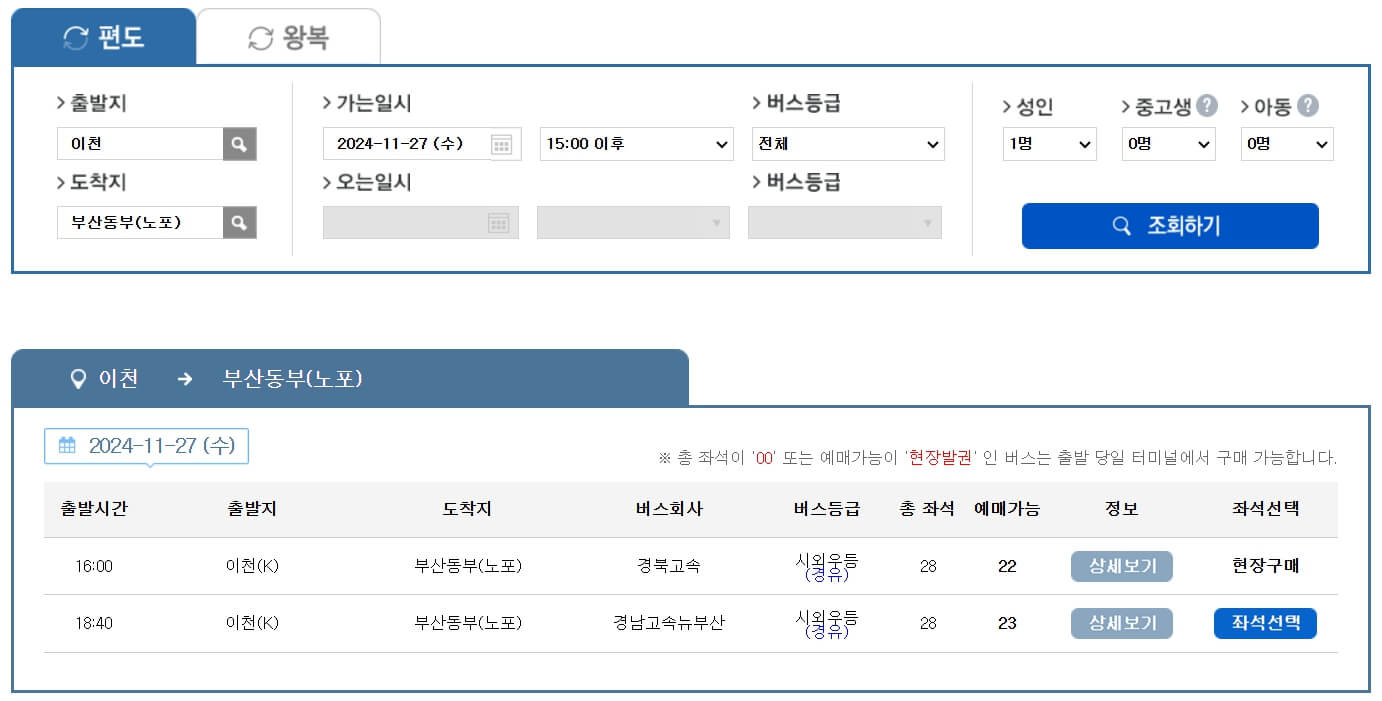1382x701 pixels.
Task: Click the 출발지 input field showing 이천
Action: click(x=140, y=143)
